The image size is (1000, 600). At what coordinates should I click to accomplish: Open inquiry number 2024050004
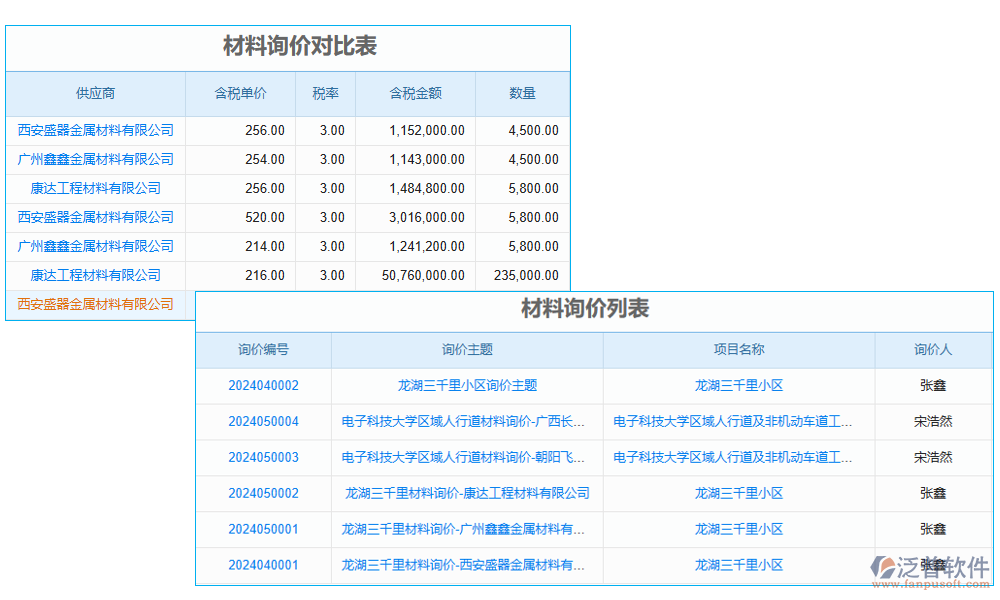263,421
